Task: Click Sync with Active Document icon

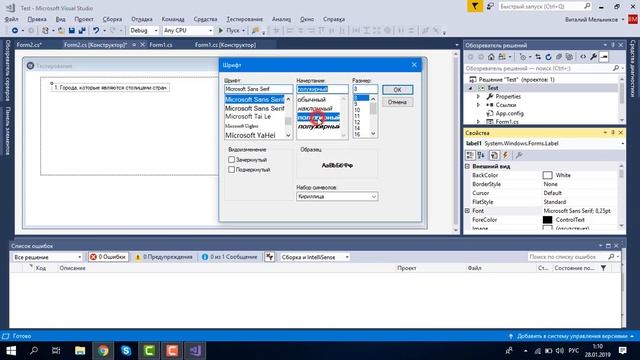Action: tap(538, 57)
